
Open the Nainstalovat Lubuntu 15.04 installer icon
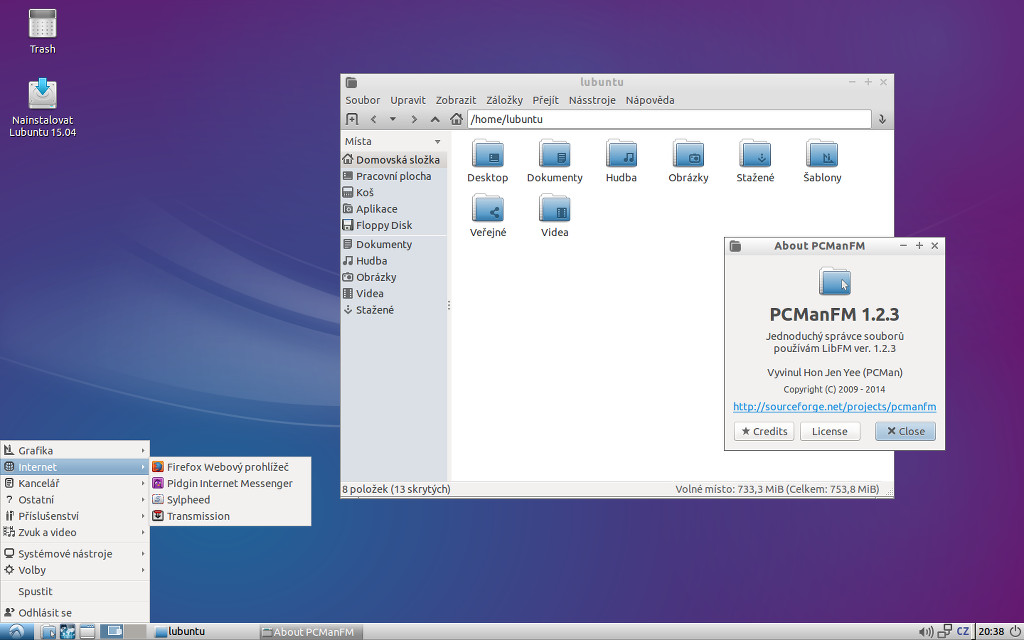(42, 108)
